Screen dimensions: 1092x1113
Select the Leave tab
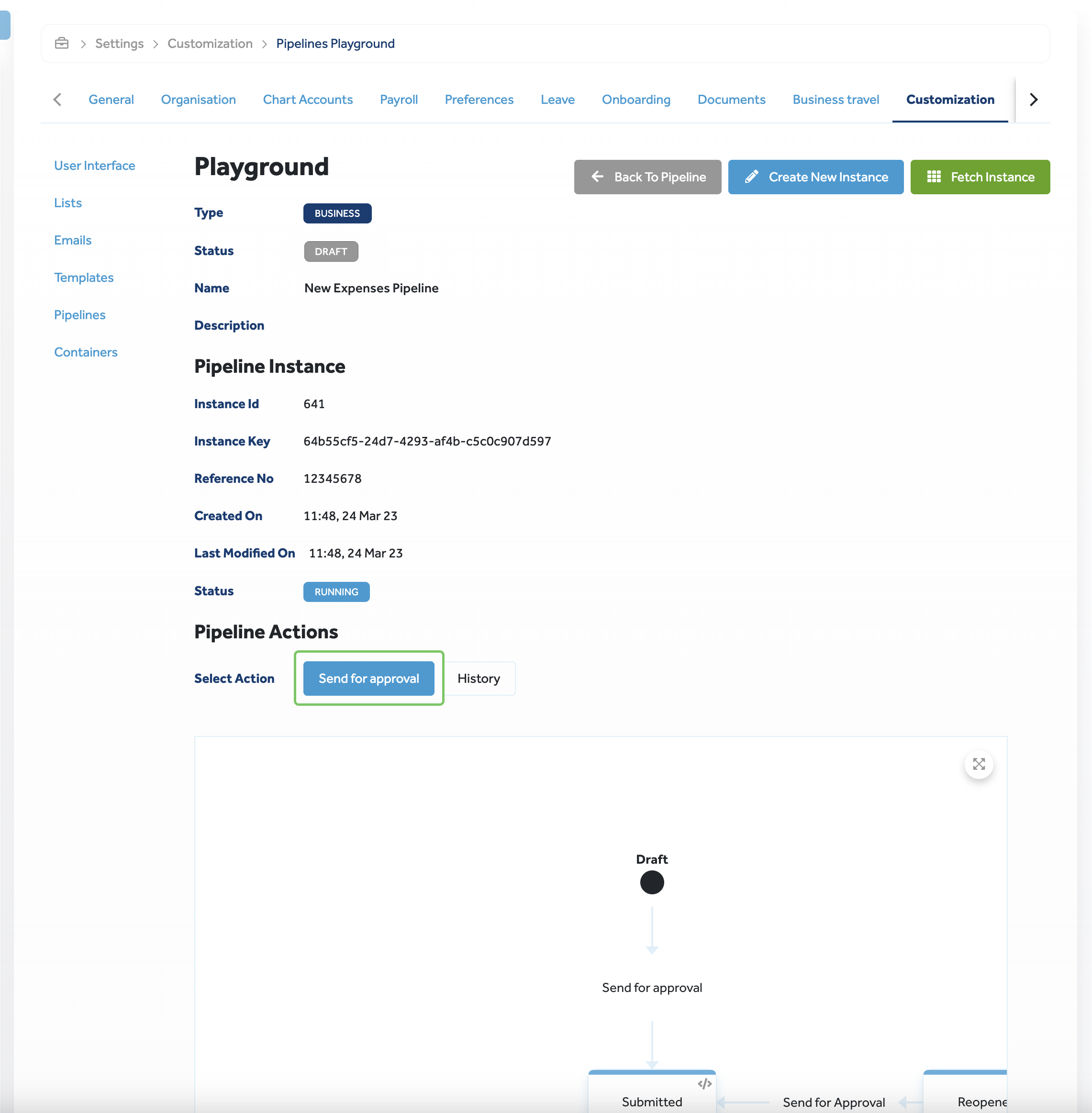point(557,100)
